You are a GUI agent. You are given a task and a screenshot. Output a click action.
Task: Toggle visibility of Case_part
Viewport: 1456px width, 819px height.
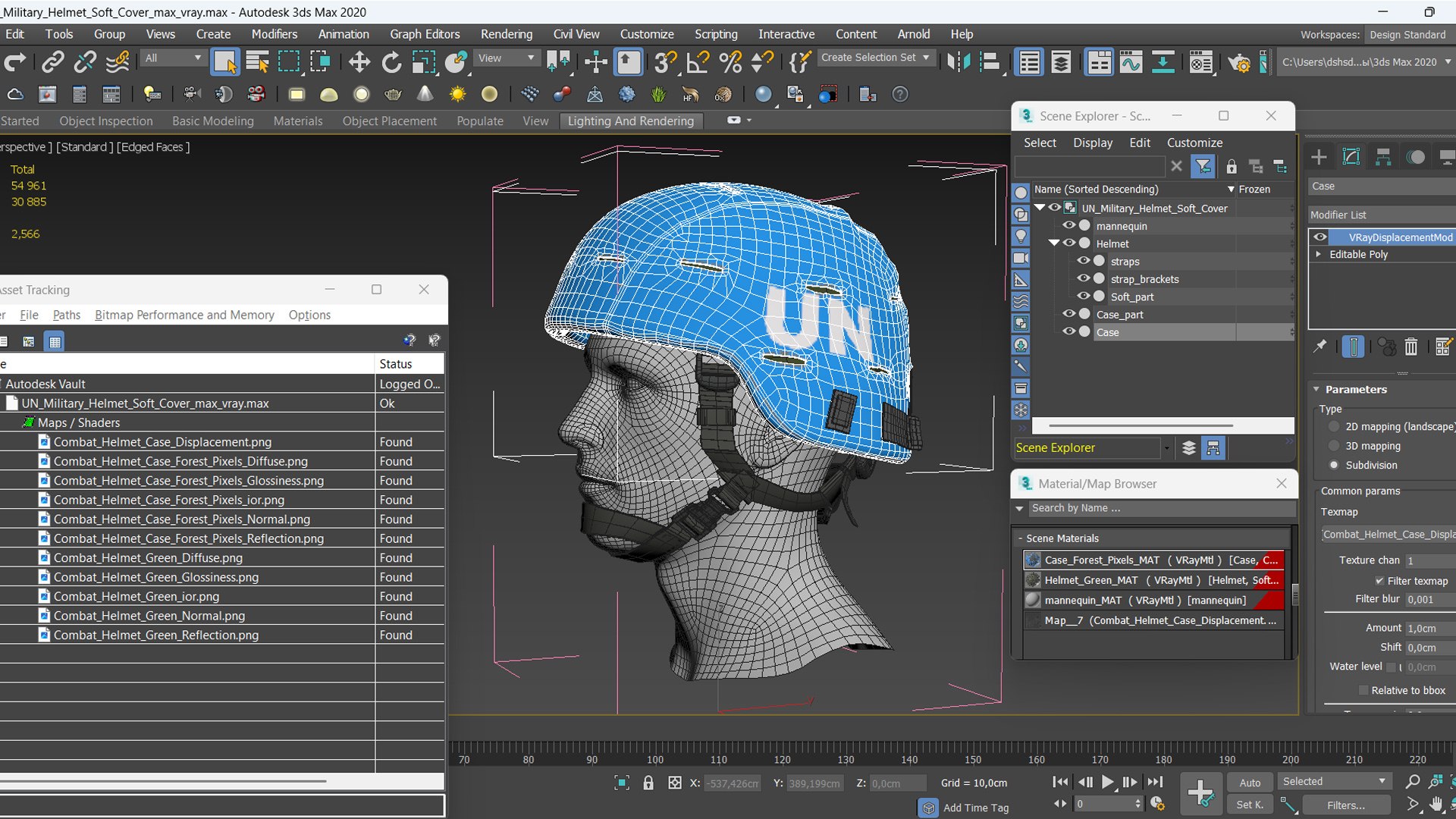(1069, 314)
